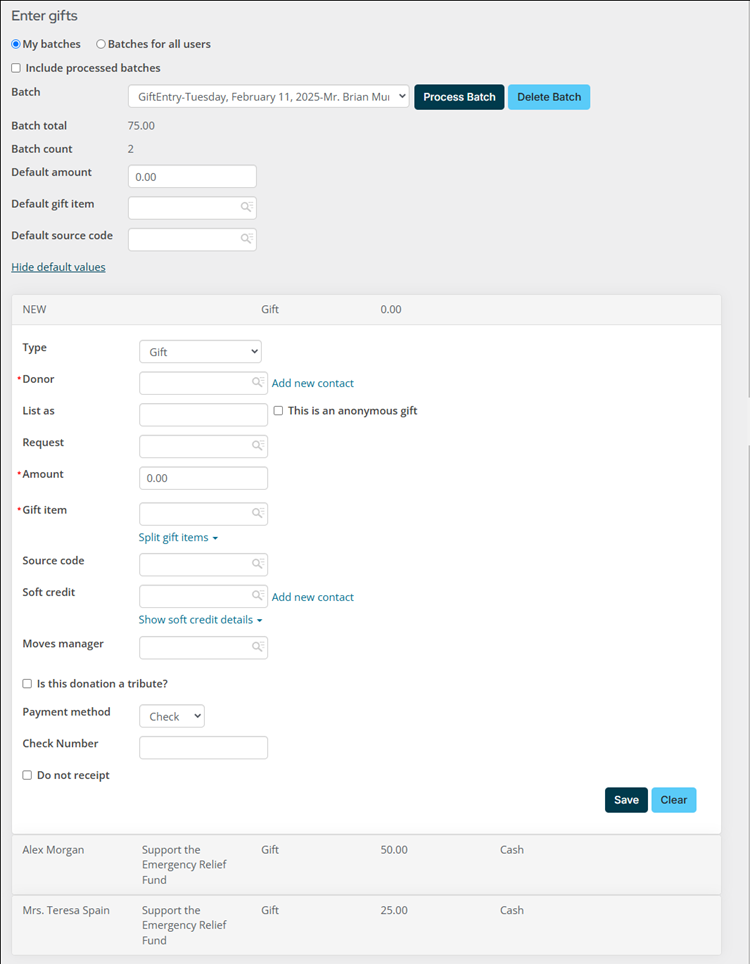The image size is (750, 964).
Task: Click into the Check Number field
Action: click(x=203, y=748)
